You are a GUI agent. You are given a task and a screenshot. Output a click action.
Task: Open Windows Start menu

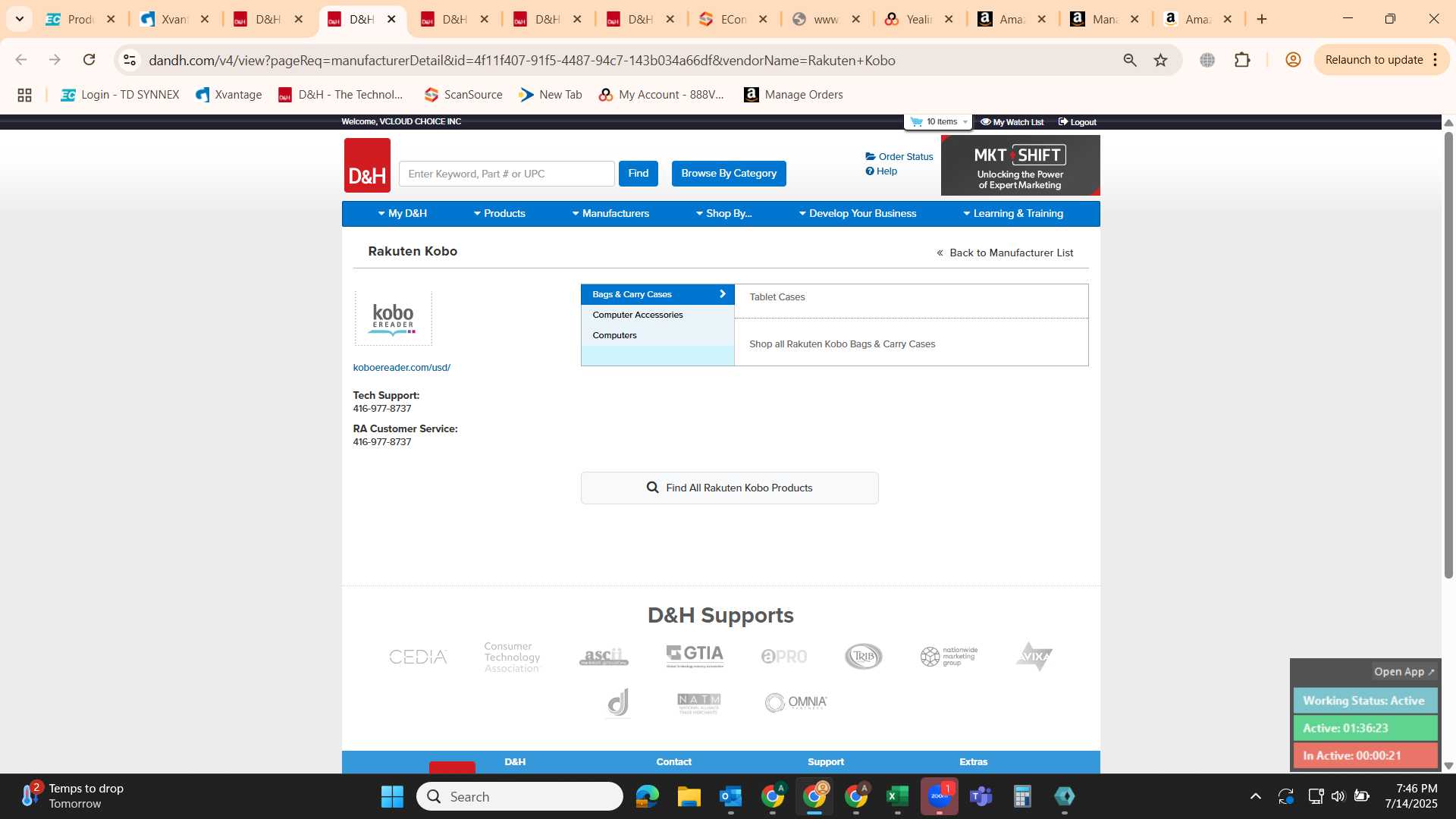tap(392, 797)
